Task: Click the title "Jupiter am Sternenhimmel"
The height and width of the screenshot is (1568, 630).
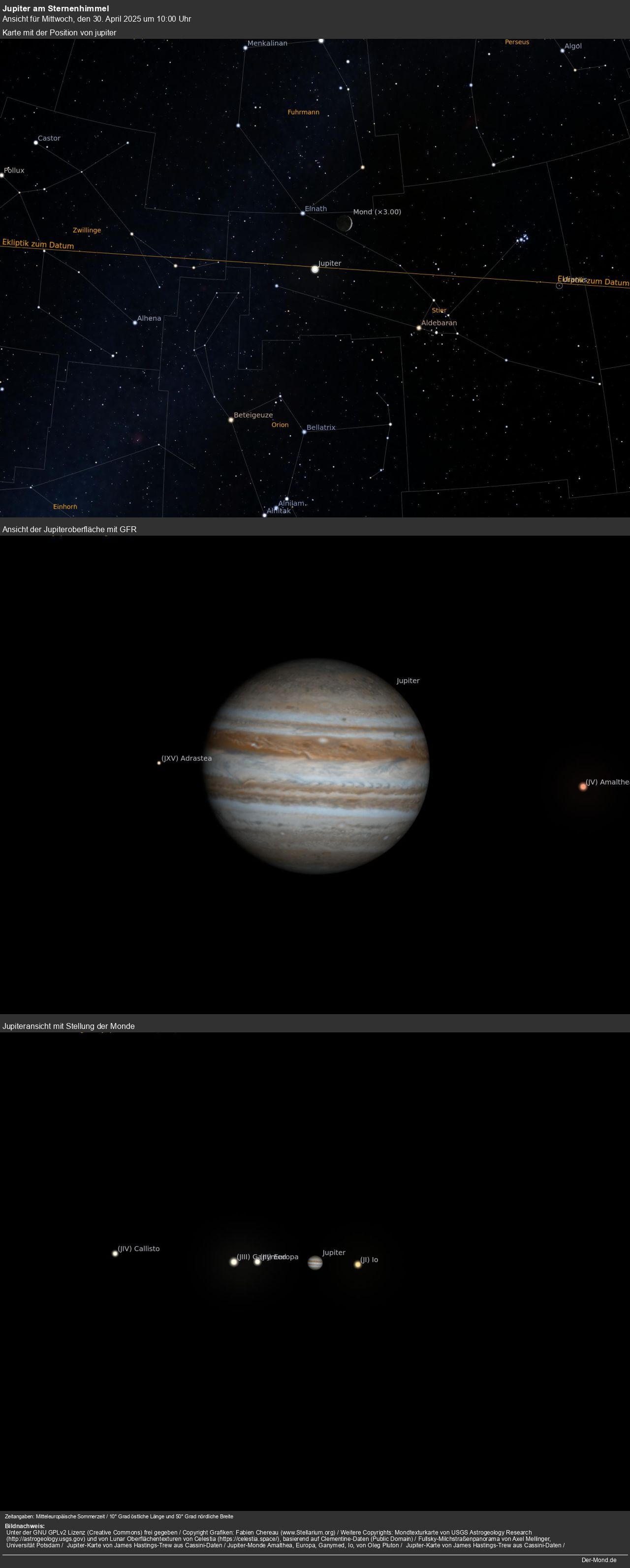Action: 56,8
